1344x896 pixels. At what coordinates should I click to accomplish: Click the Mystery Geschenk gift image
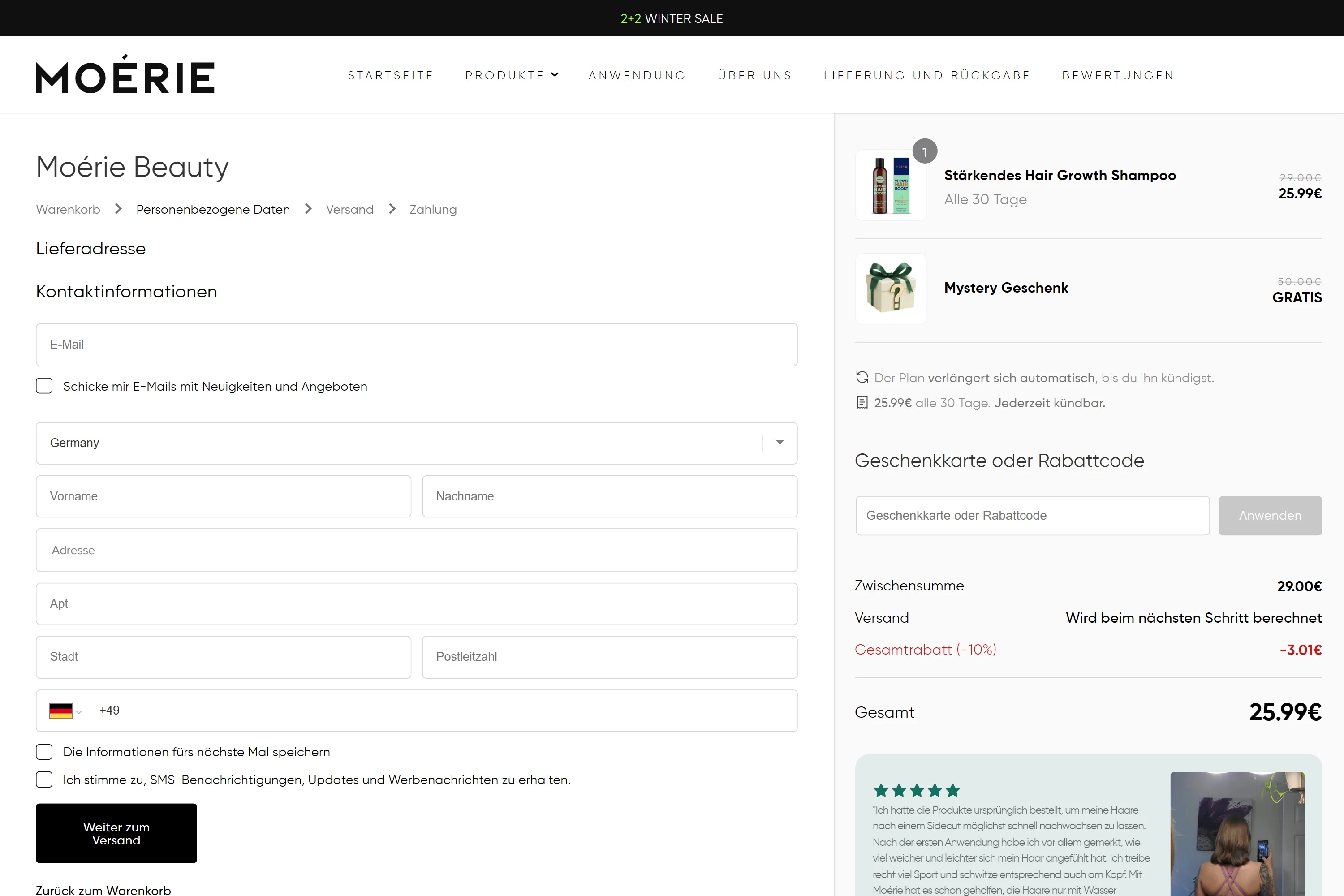coord(890,288)
